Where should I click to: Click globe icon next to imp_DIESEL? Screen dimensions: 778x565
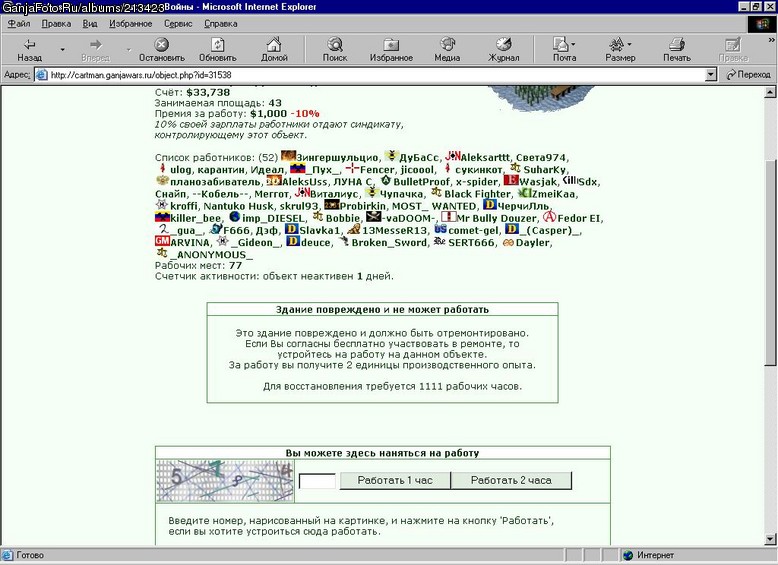[234, 217]
